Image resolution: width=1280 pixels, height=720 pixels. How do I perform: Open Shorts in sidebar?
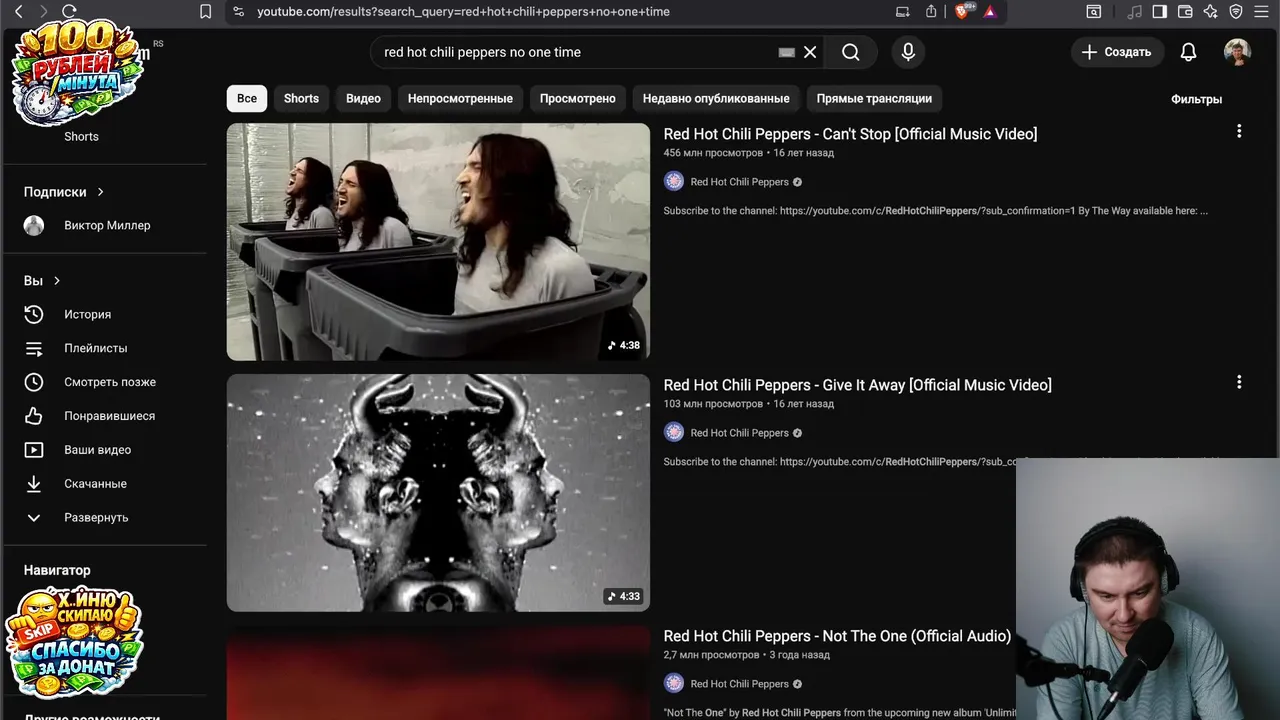click(x=81, y=137)
